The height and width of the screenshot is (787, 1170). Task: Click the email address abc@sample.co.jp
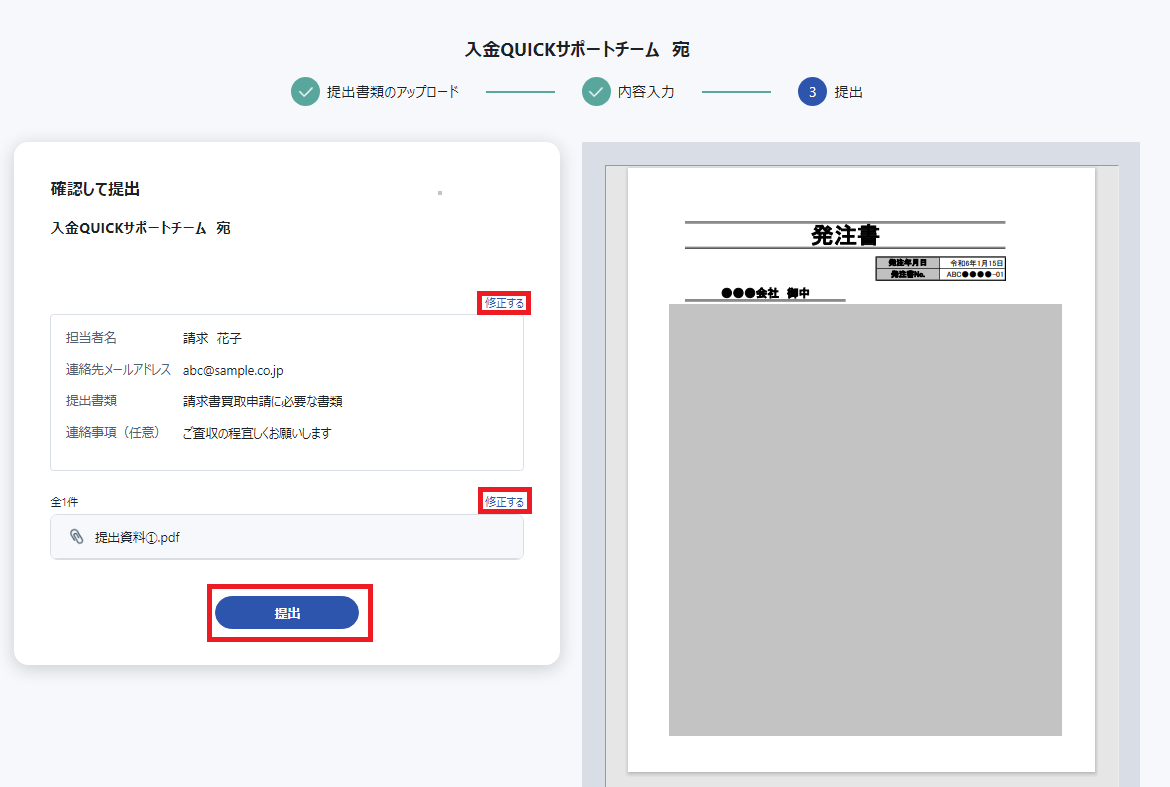233,370
